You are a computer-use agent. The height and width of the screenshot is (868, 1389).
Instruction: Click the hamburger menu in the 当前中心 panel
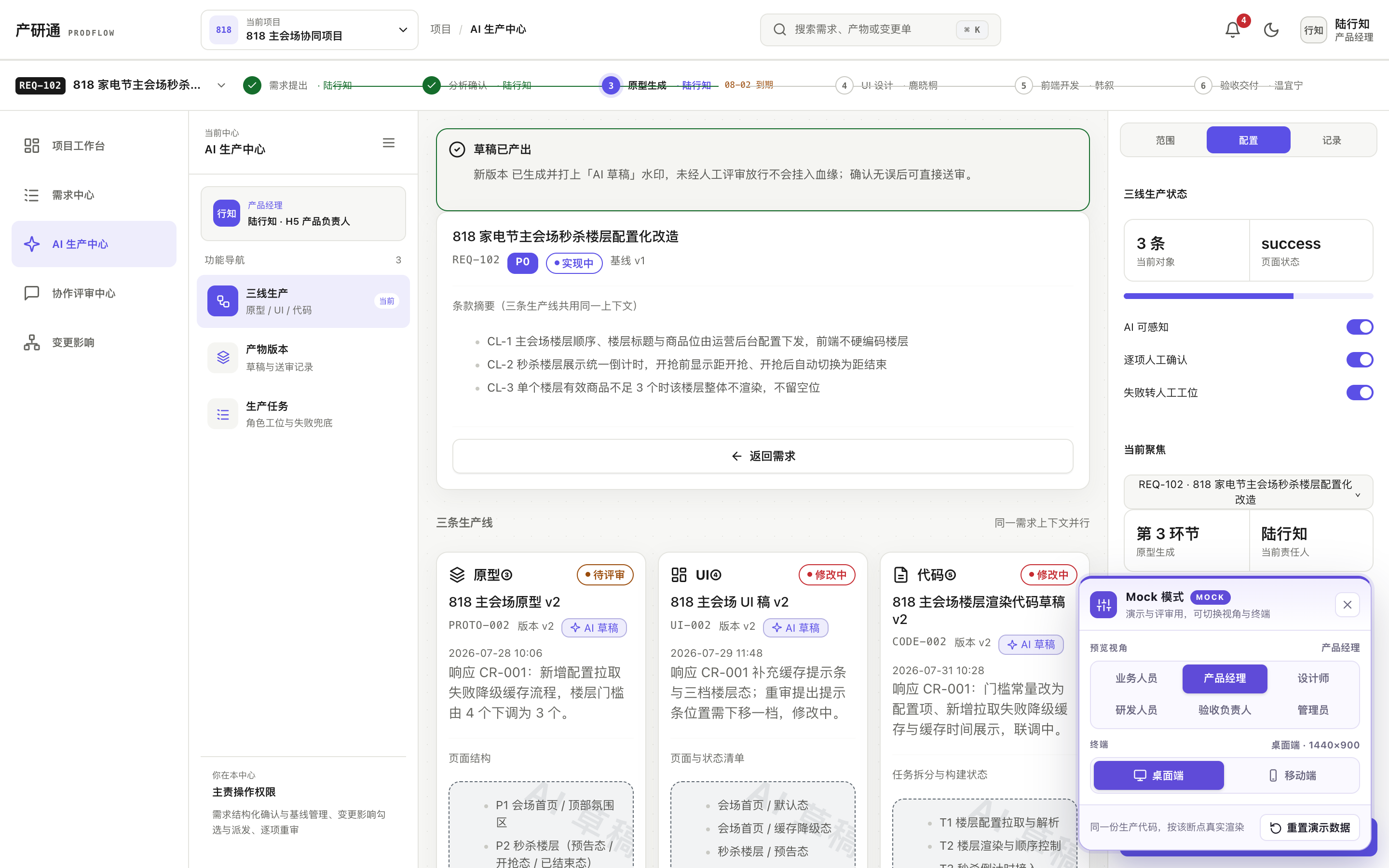point(389,142)
